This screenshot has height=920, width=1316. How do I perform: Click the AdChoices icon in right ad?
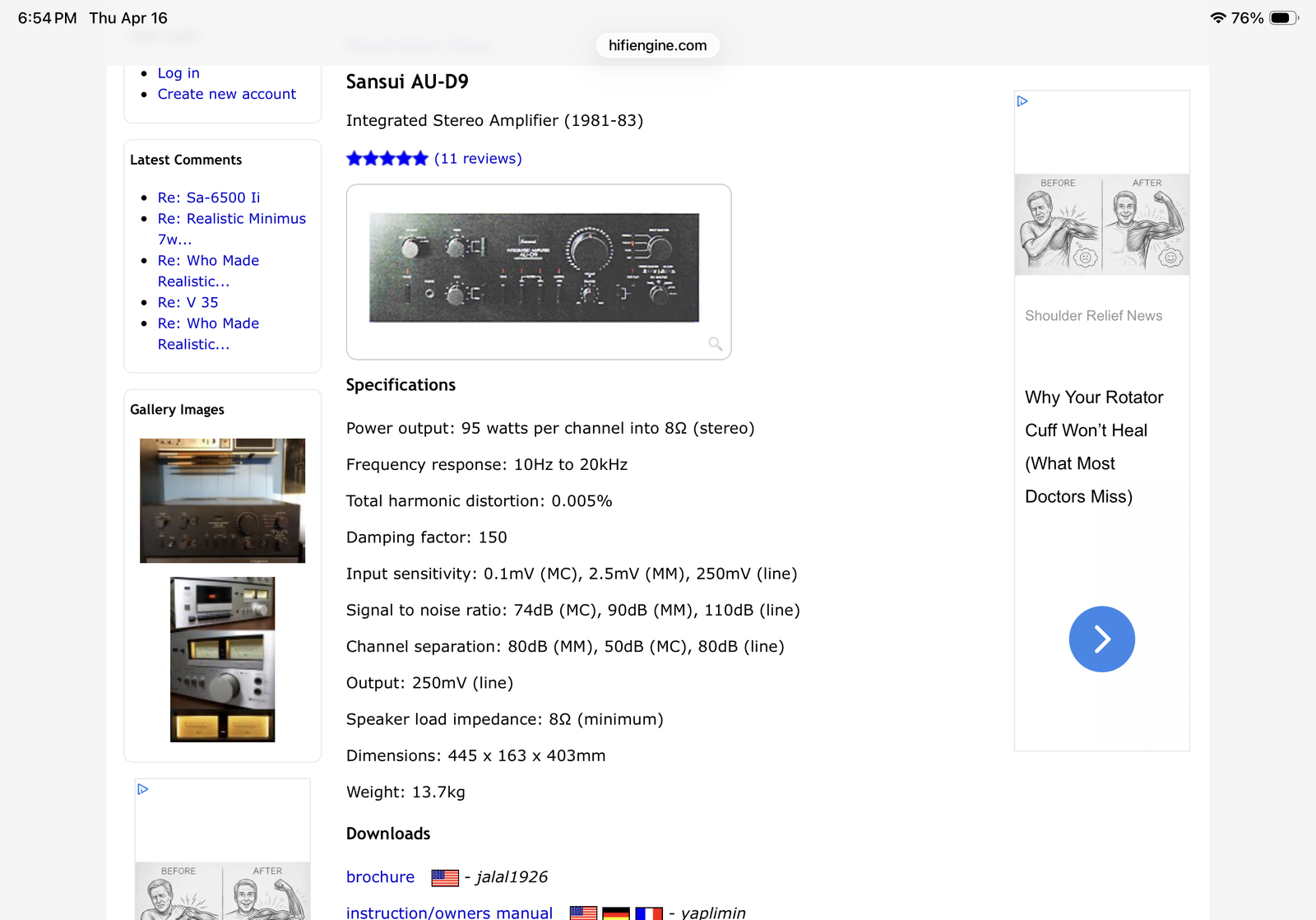(1022, 101)
